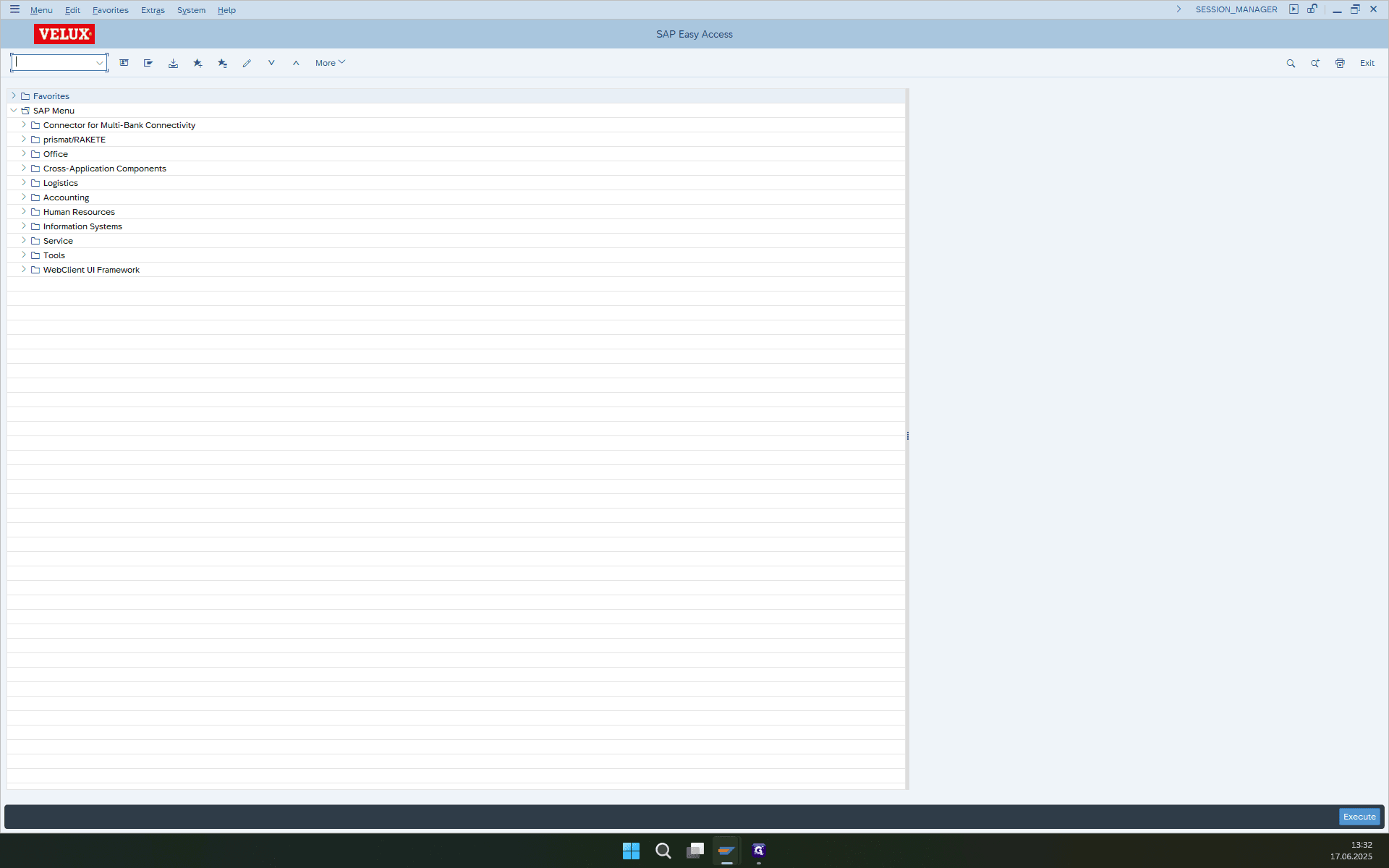Click the SAP Logon taskbar icon
Viewport: 1389px width, 868px height.
coord(726,851)
